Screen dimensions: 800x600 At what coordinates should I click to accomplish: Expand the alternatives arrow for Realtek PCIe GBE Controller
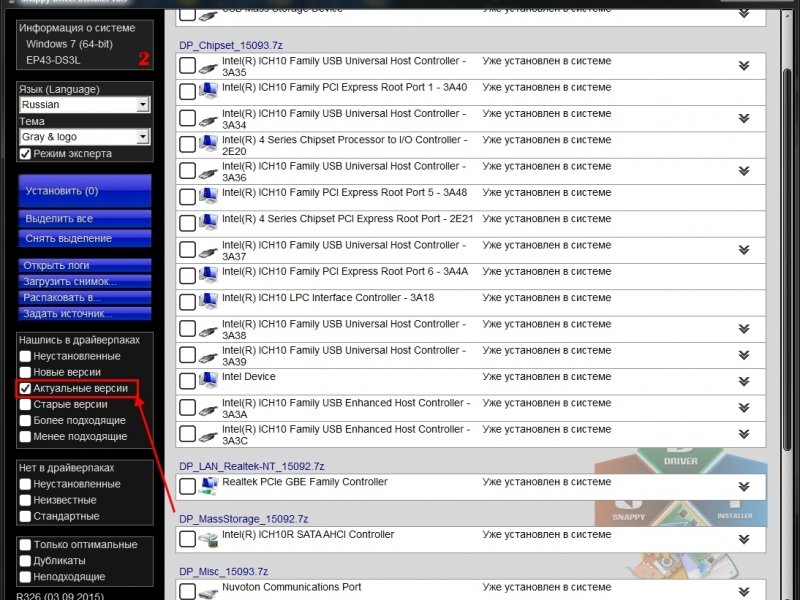click(744, 487)
